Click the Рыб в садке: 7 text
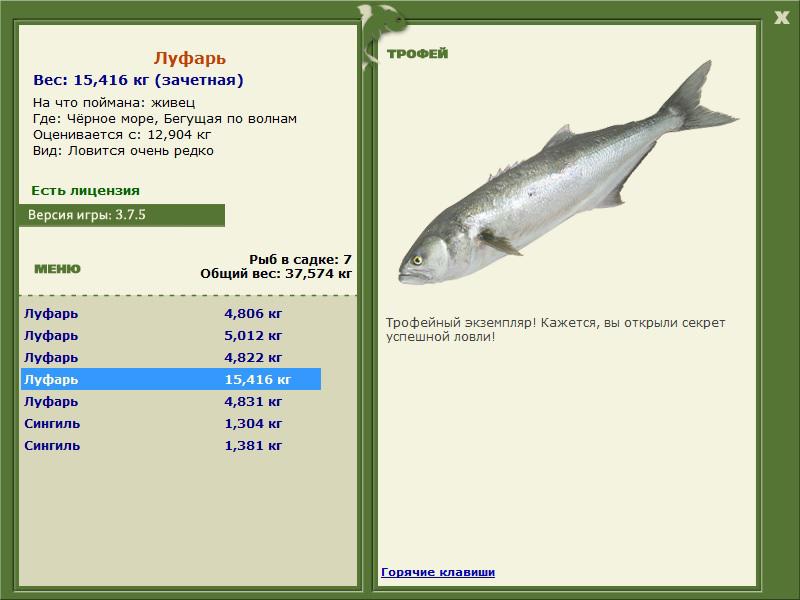 [x=301, y=260]
